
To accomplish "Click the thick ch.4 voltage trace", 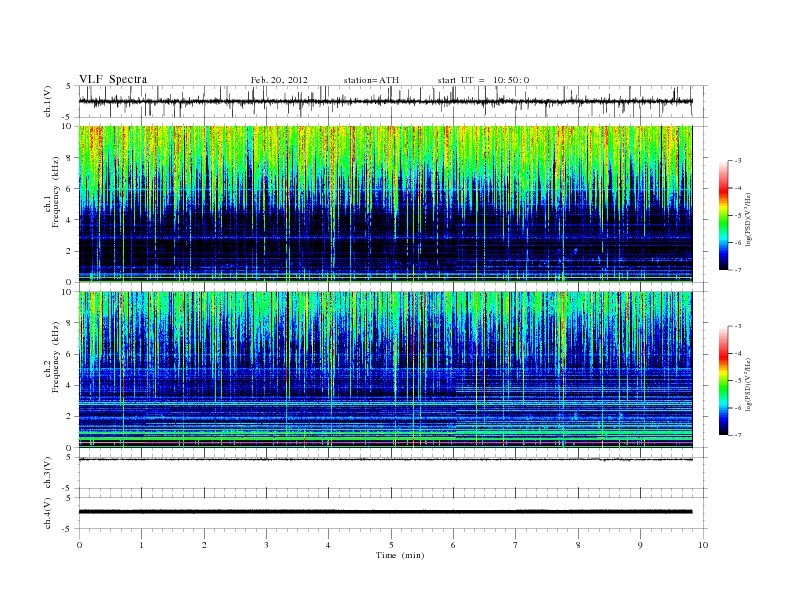I will click(385, 512).
